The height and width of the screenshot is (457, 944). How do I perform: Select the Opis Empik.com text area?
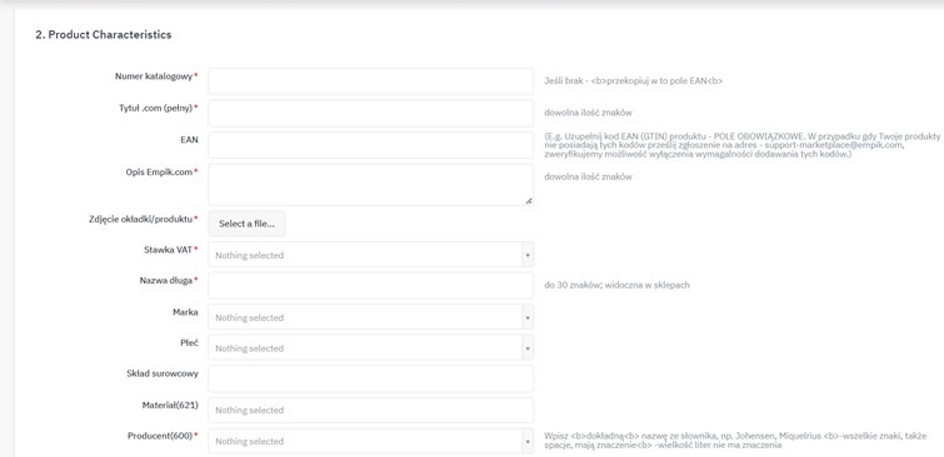click(370, 184)
